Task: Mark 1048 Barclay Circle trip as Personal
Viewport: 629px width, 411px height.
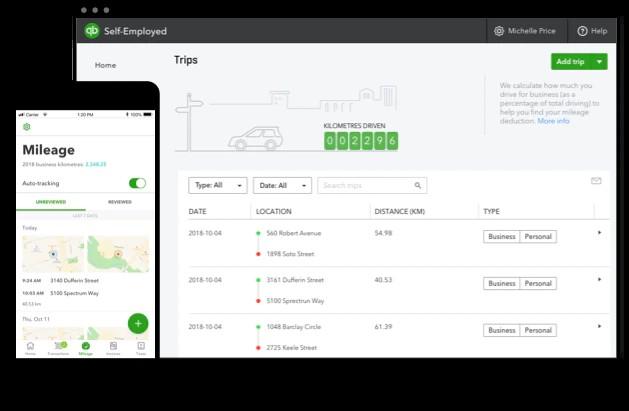Action: coord(538,330)
